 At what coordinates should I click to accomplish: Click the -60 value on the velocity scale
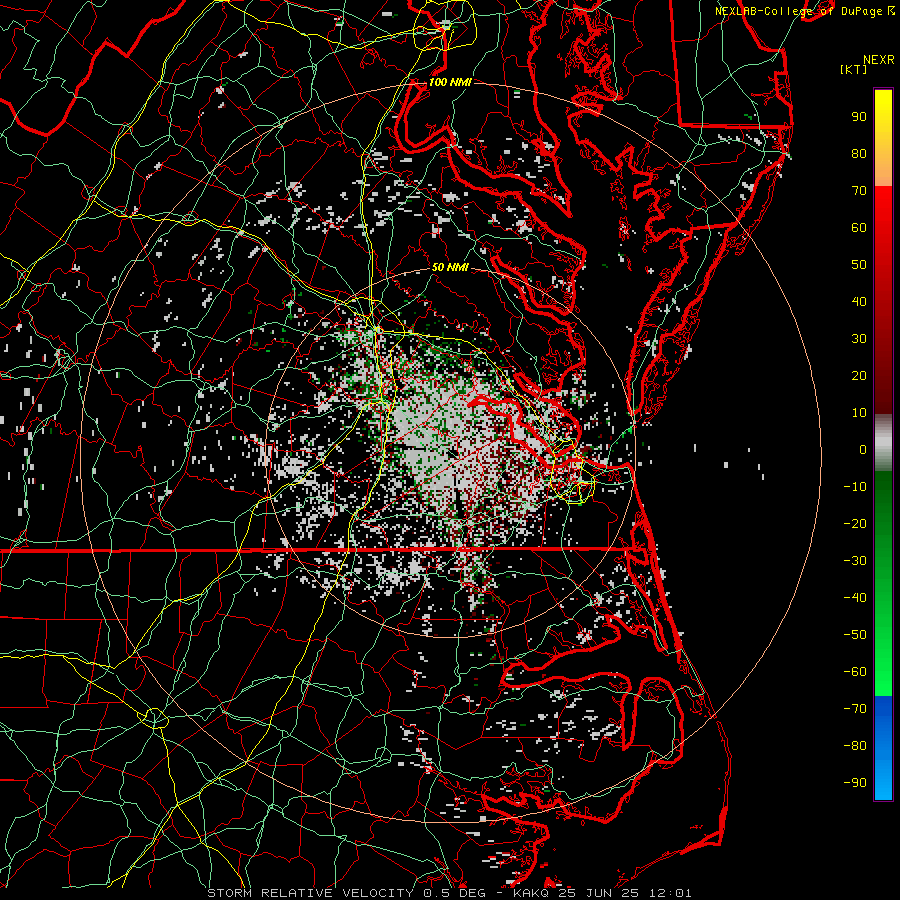click(855, 672)
